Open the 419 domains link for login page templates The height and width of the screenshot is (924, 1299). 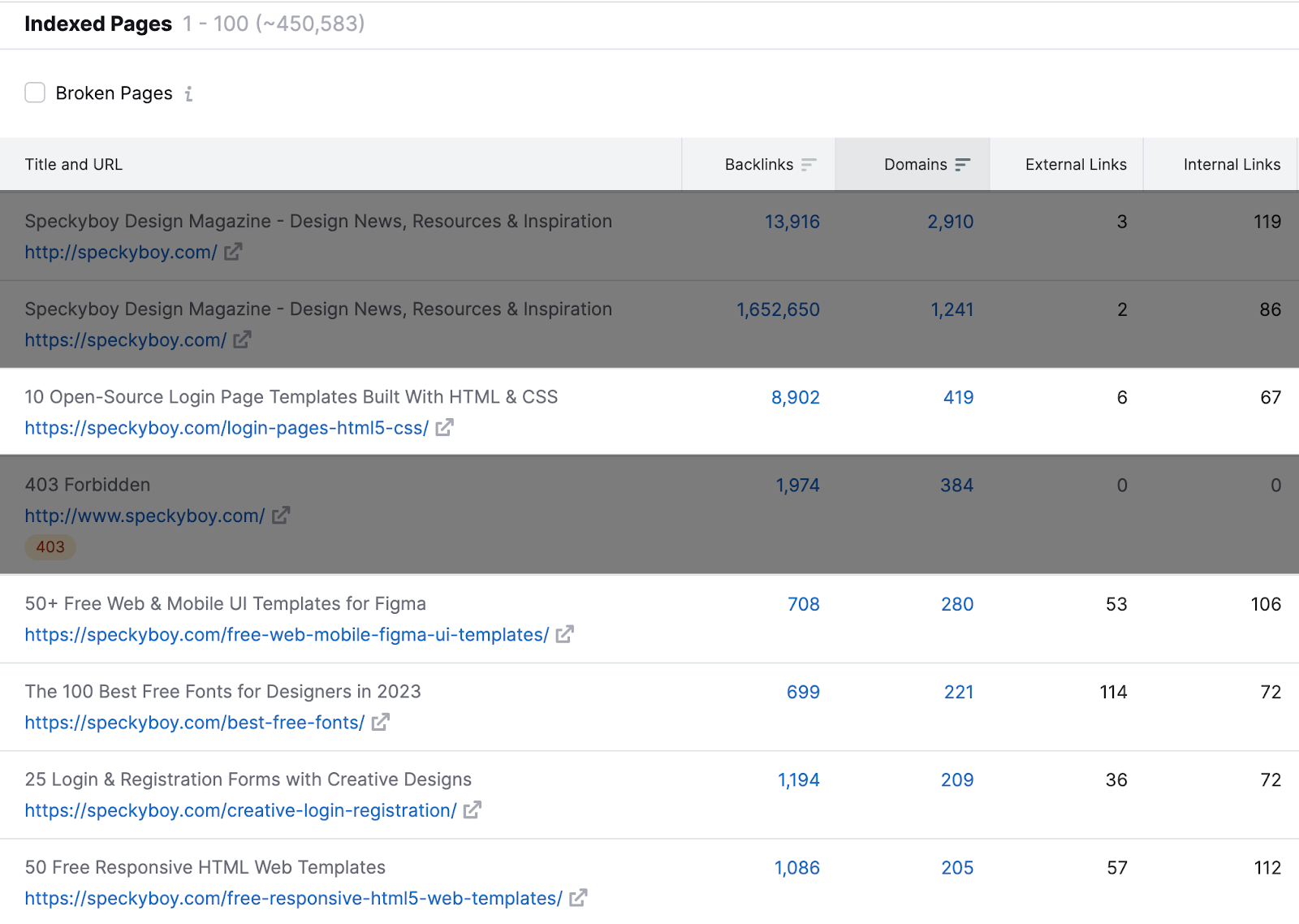[x=957, y=397]
